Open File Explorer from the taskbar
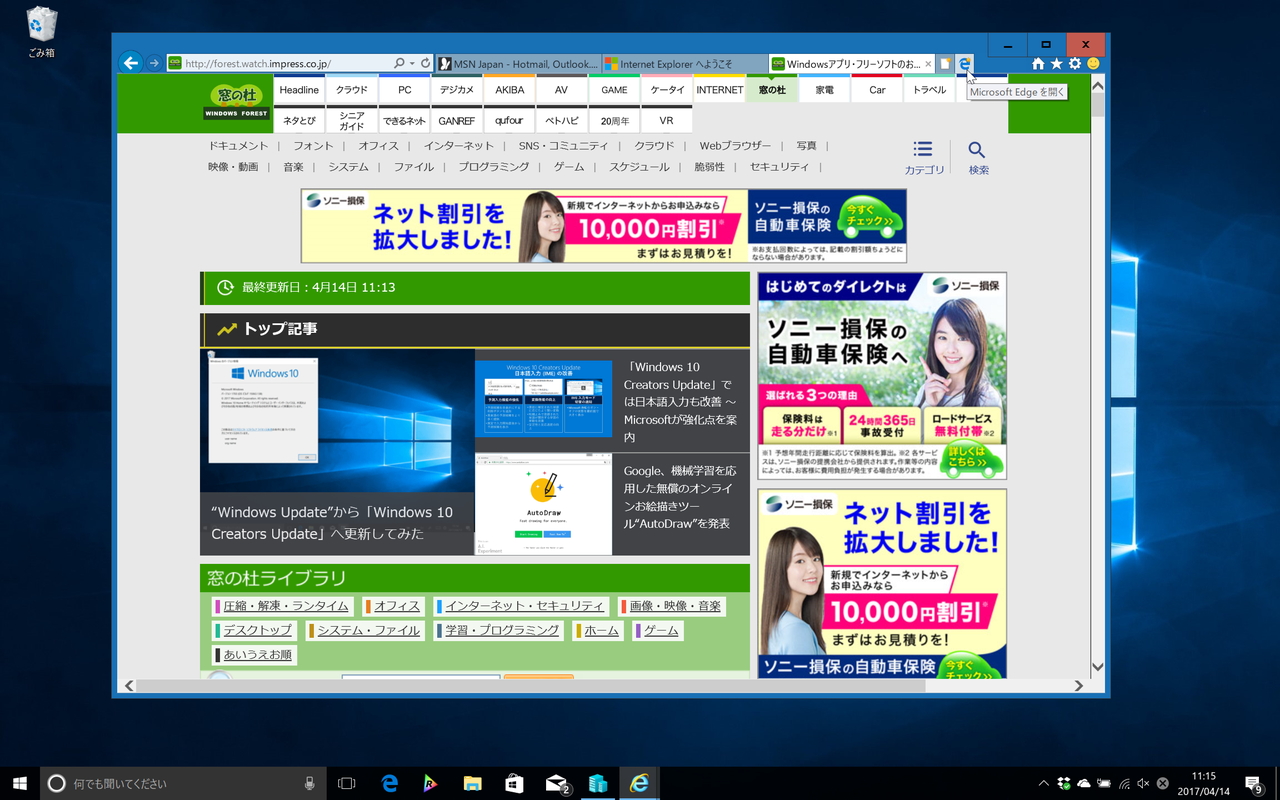Screen dimensions: 1280x800 471,783
